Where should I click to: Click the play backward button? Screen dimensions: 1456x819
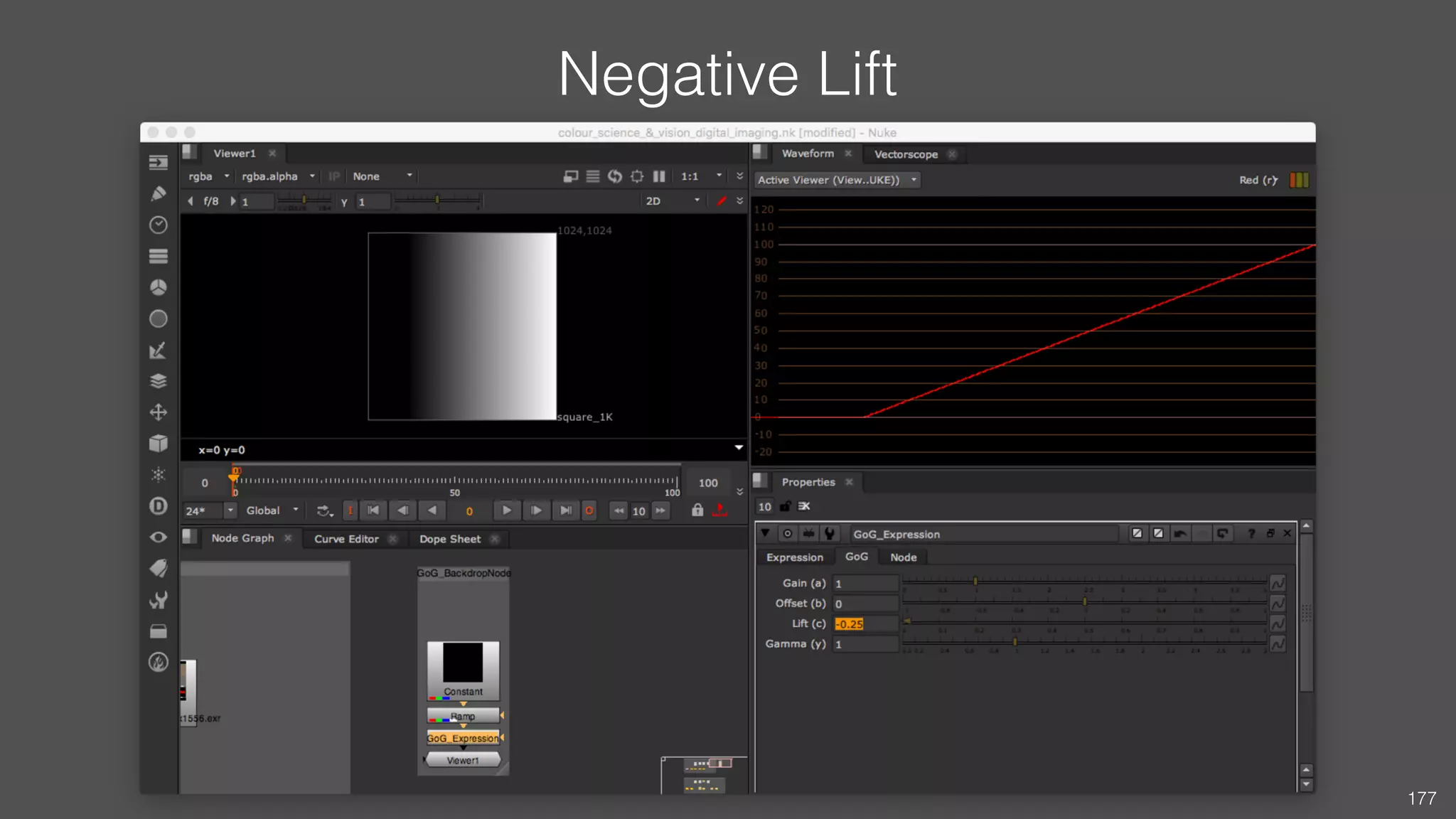coord(432,510)
